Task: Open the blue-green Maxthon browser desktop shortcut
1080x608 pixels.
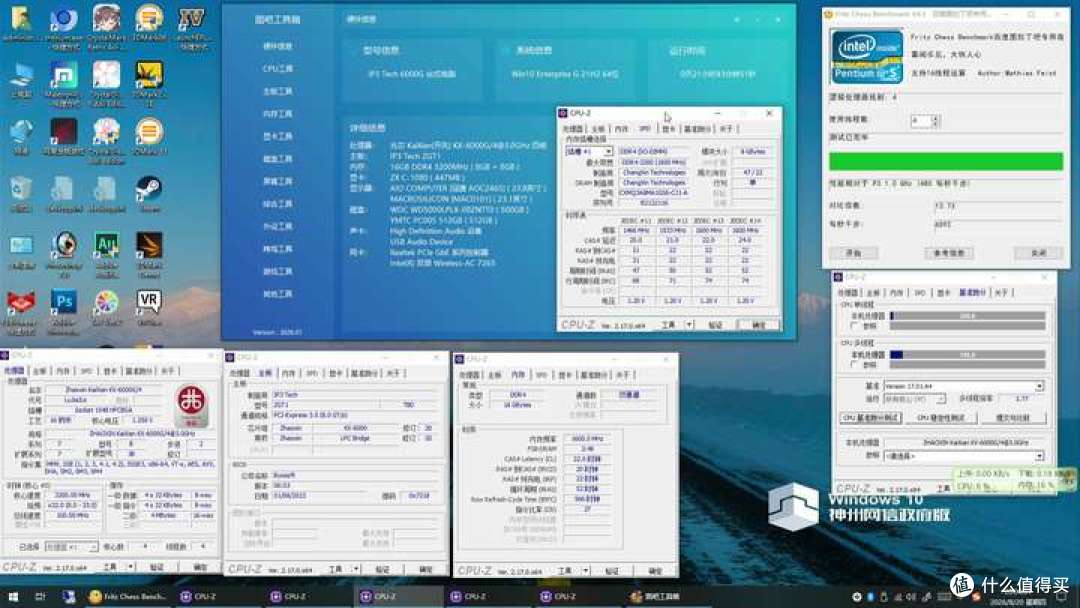Action: tap(64, 76)
